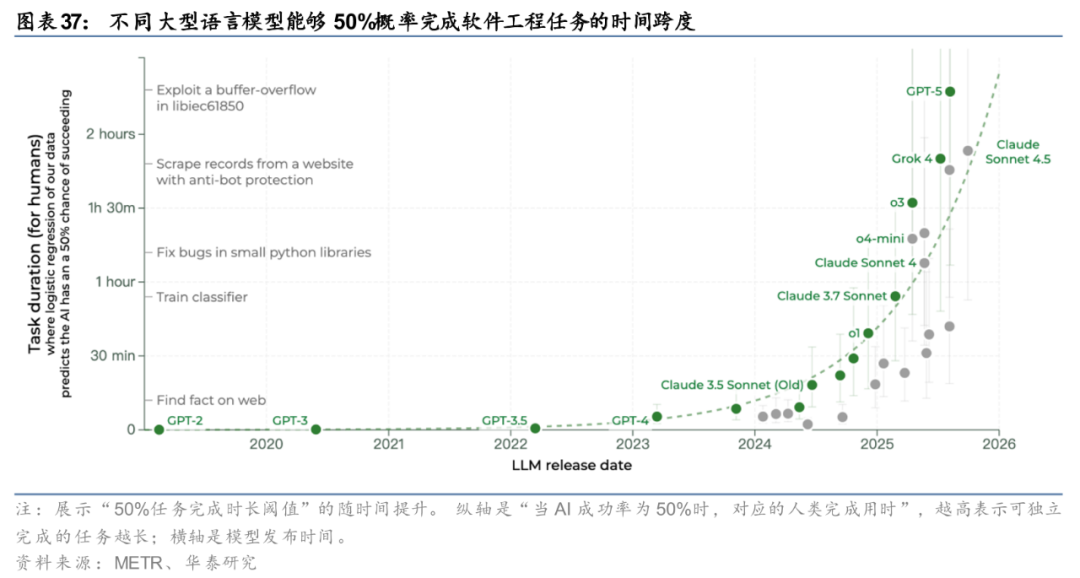
Task: Select the green GPT-3.5 data point
Action: (x=535, y=429)
